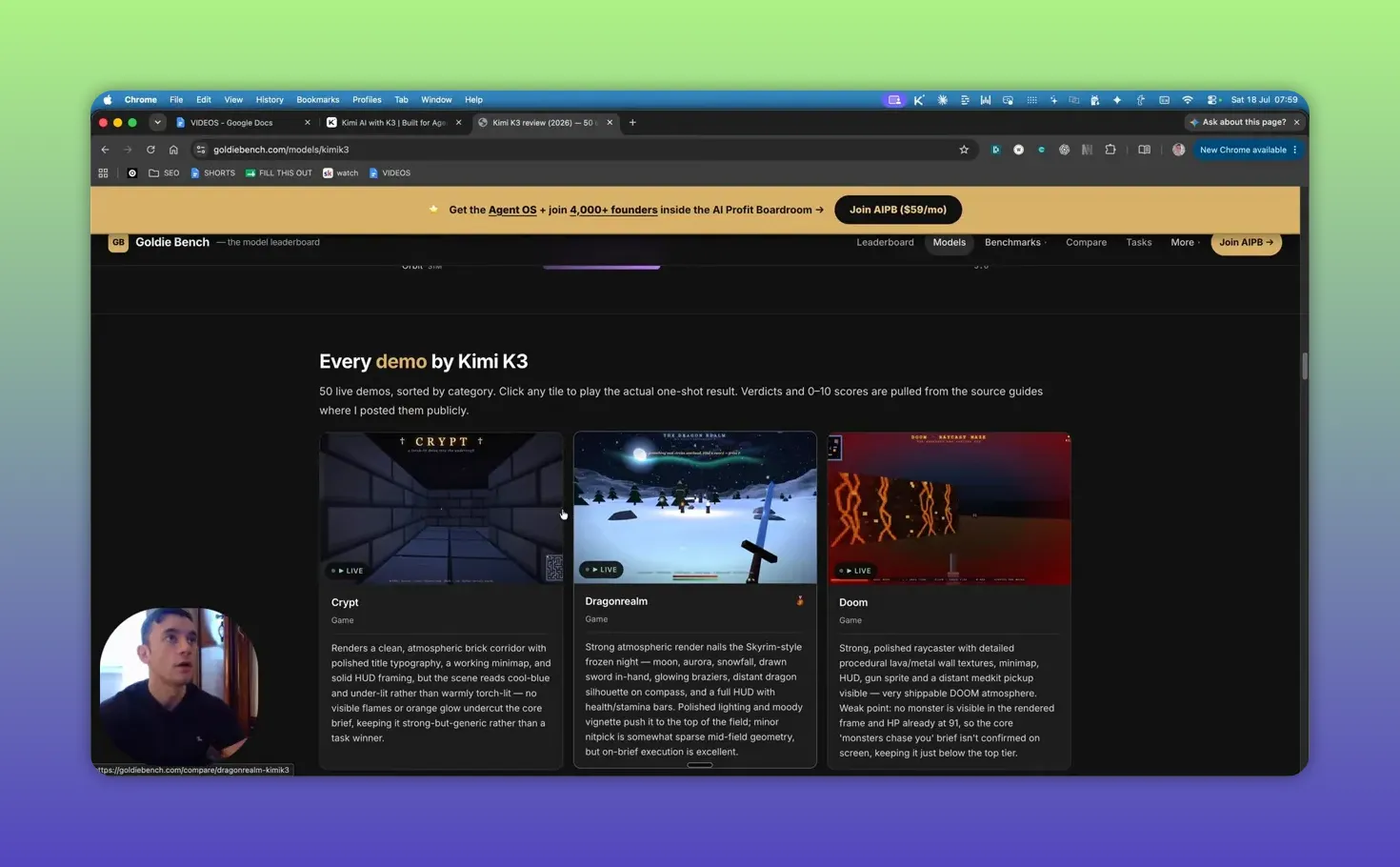Open the ChatGPT extension icon in toolbar

click(1065, 150)
